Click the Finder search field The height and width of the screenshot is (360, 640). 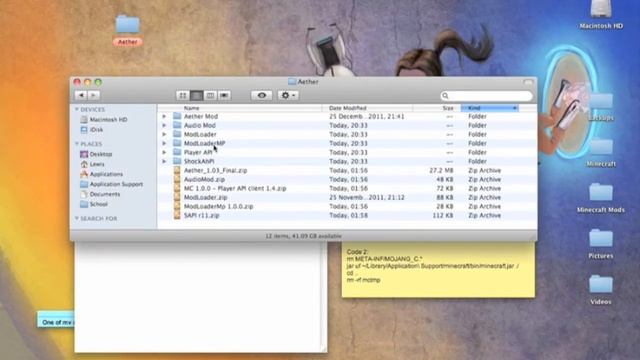pyautogui.click(x=487, y=96)
